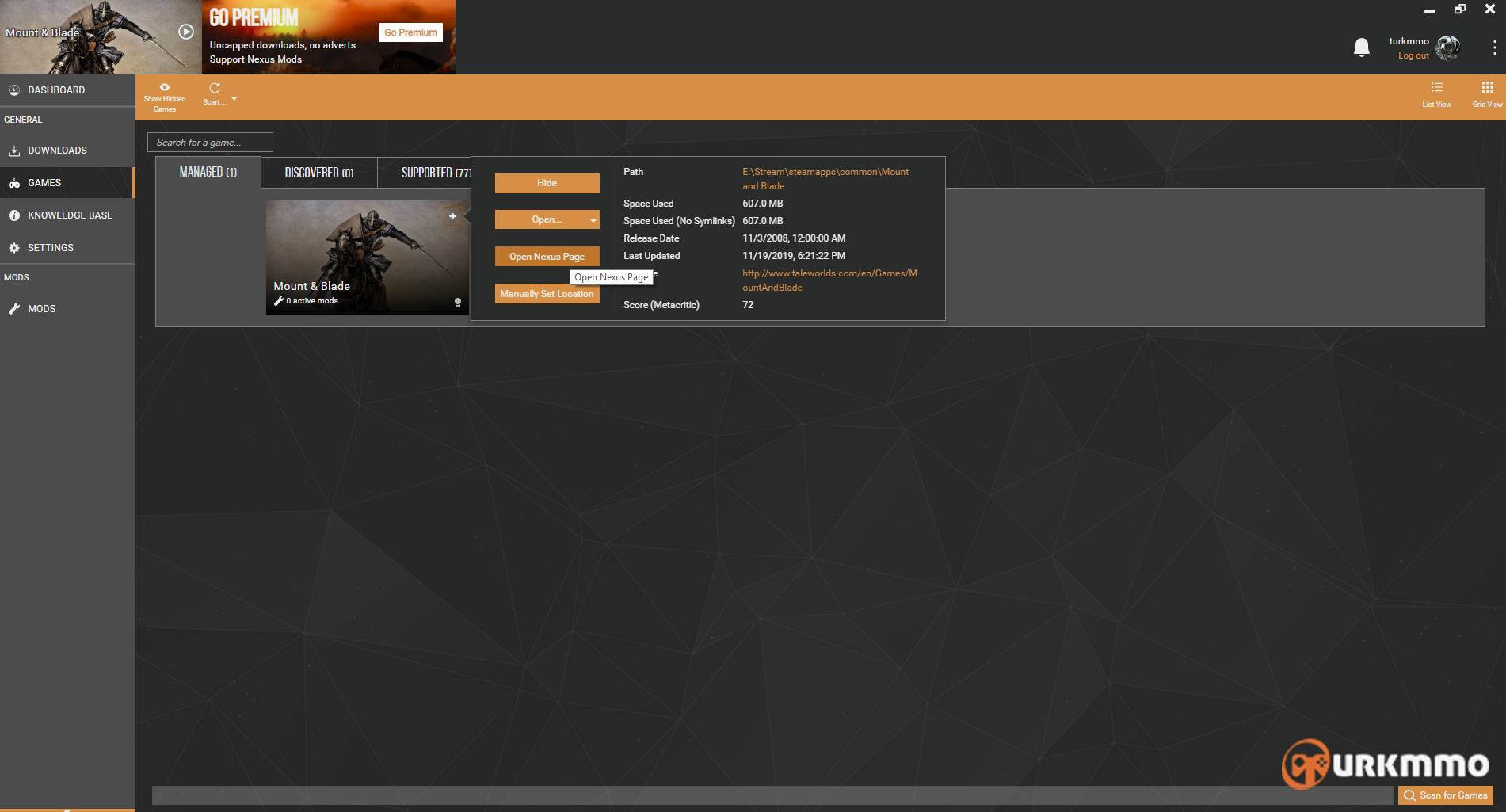Click the badge icon on game tile
This screenshot has width=1506, height=812.
click(458, 303)
